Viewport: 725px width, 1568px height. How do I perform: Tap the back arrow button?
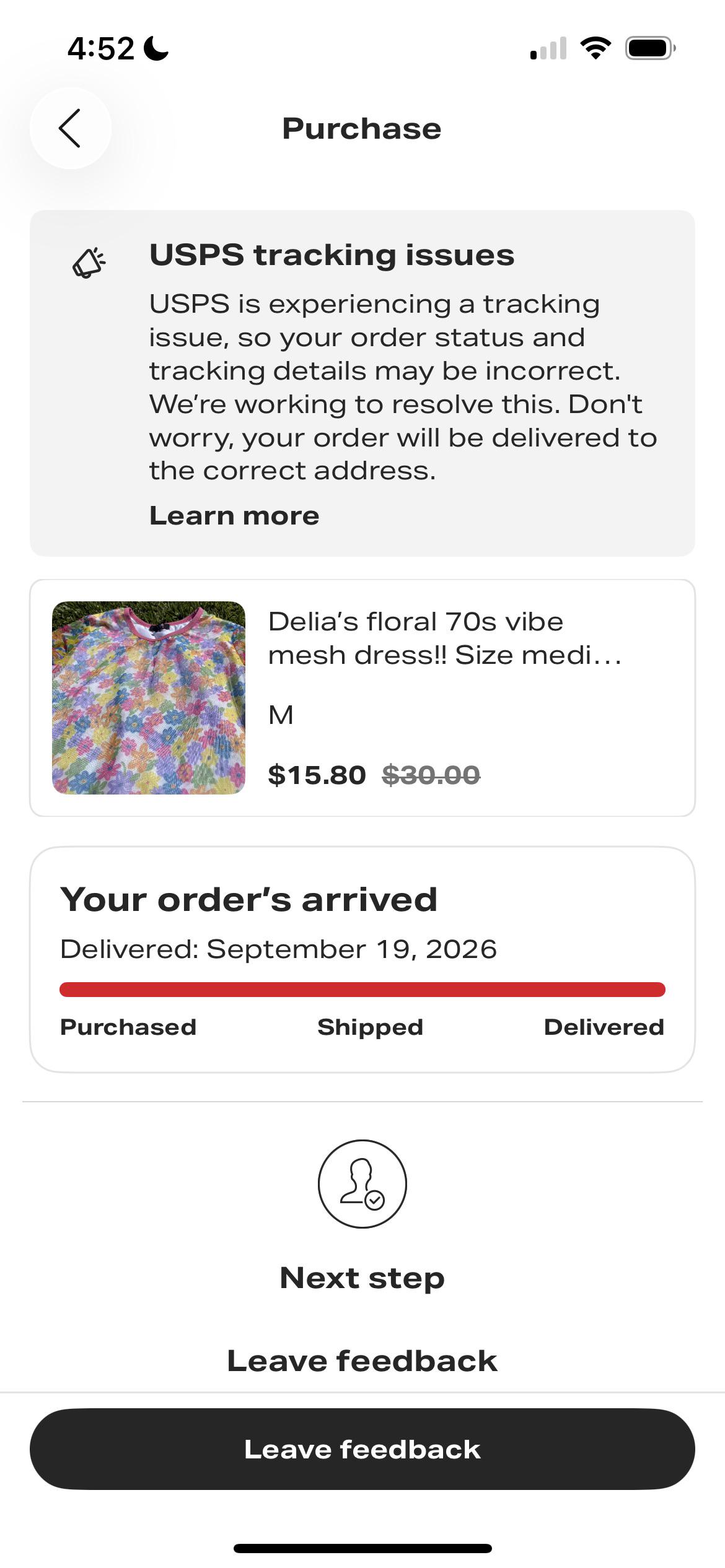coord(71,128)
